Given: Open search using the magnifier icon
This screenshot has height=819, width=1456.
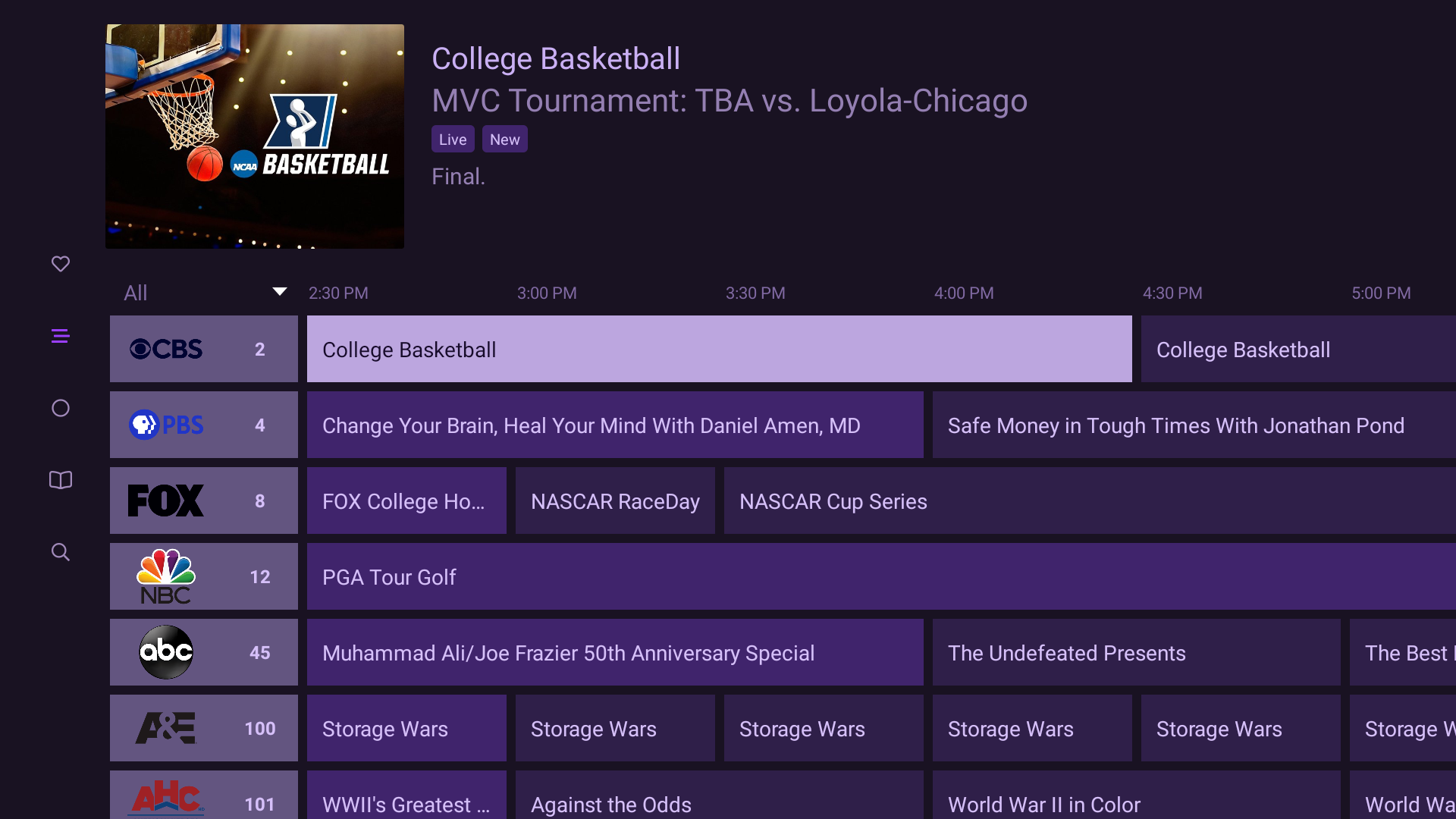Looking at the screenshot, I should [61, 552].
